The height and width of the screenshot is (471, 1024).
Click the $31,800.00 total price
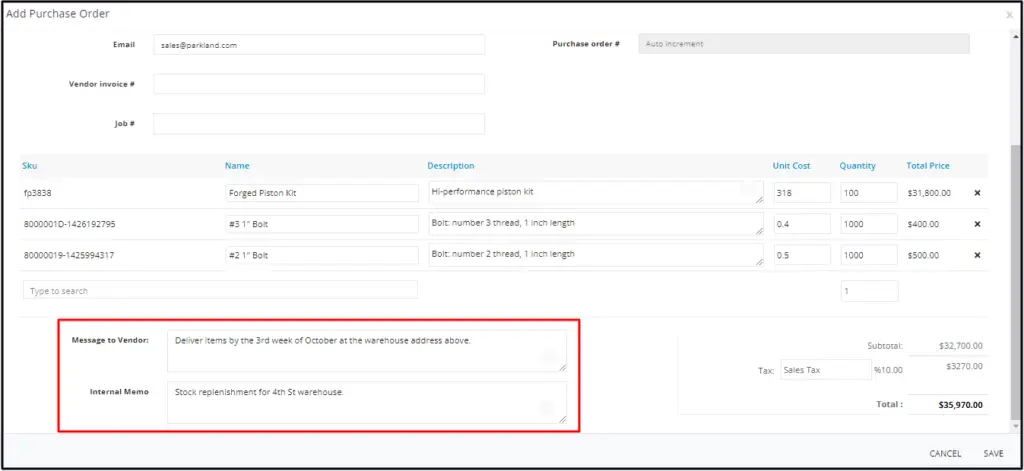coord(929,193)
